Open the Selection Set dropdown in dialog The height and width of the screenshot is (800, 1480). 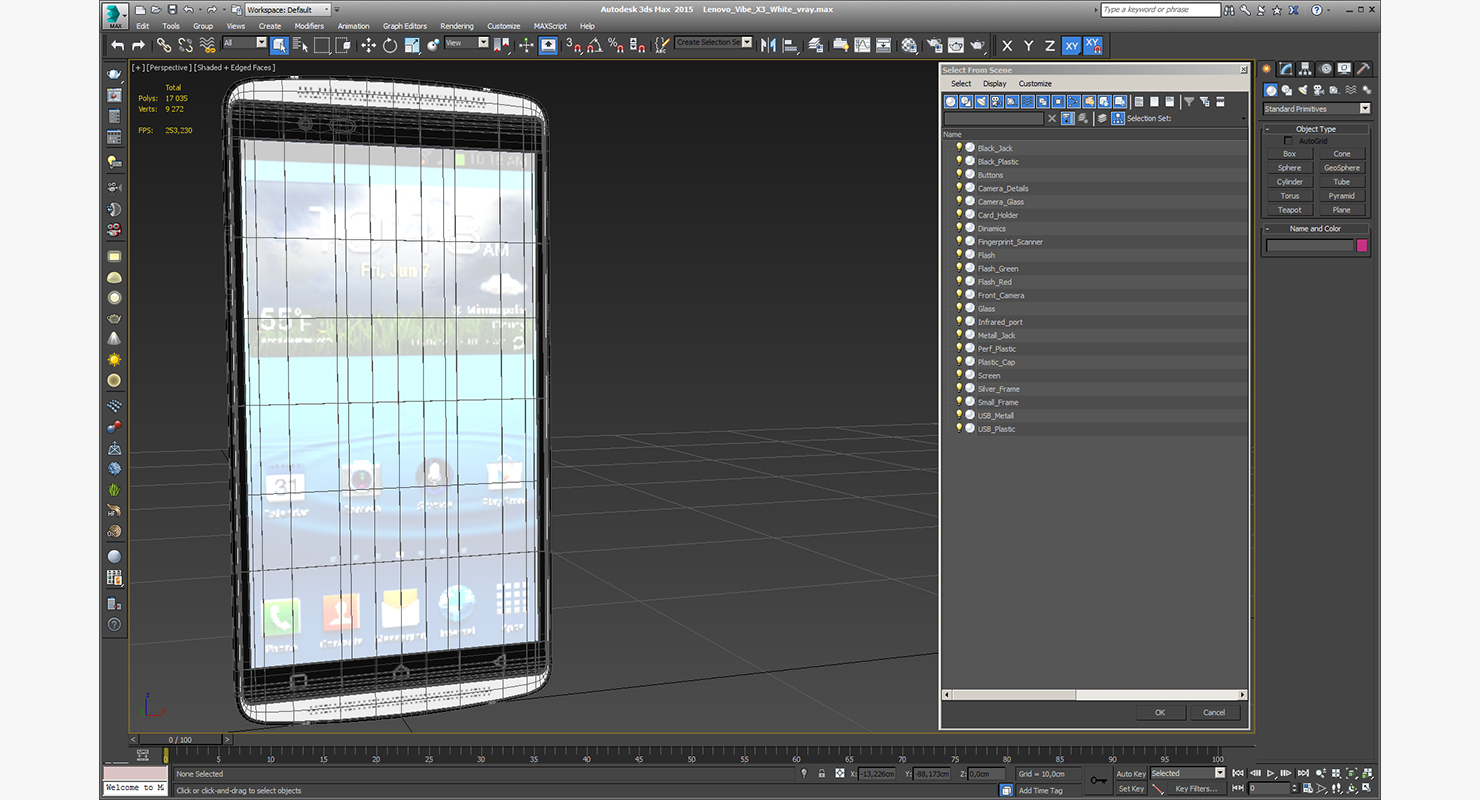pos(1244,119)
